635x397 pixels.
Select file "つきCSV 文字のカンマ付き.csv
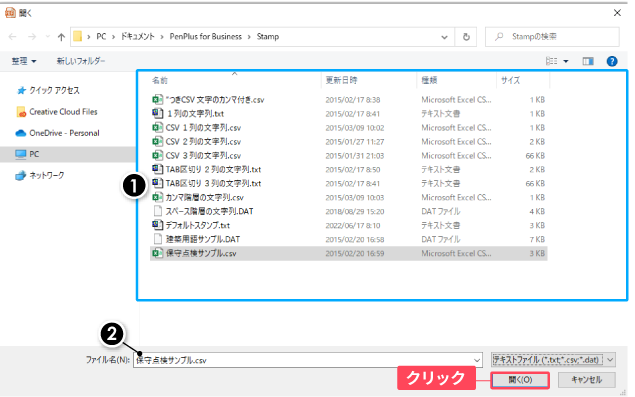tap(215, 100)
